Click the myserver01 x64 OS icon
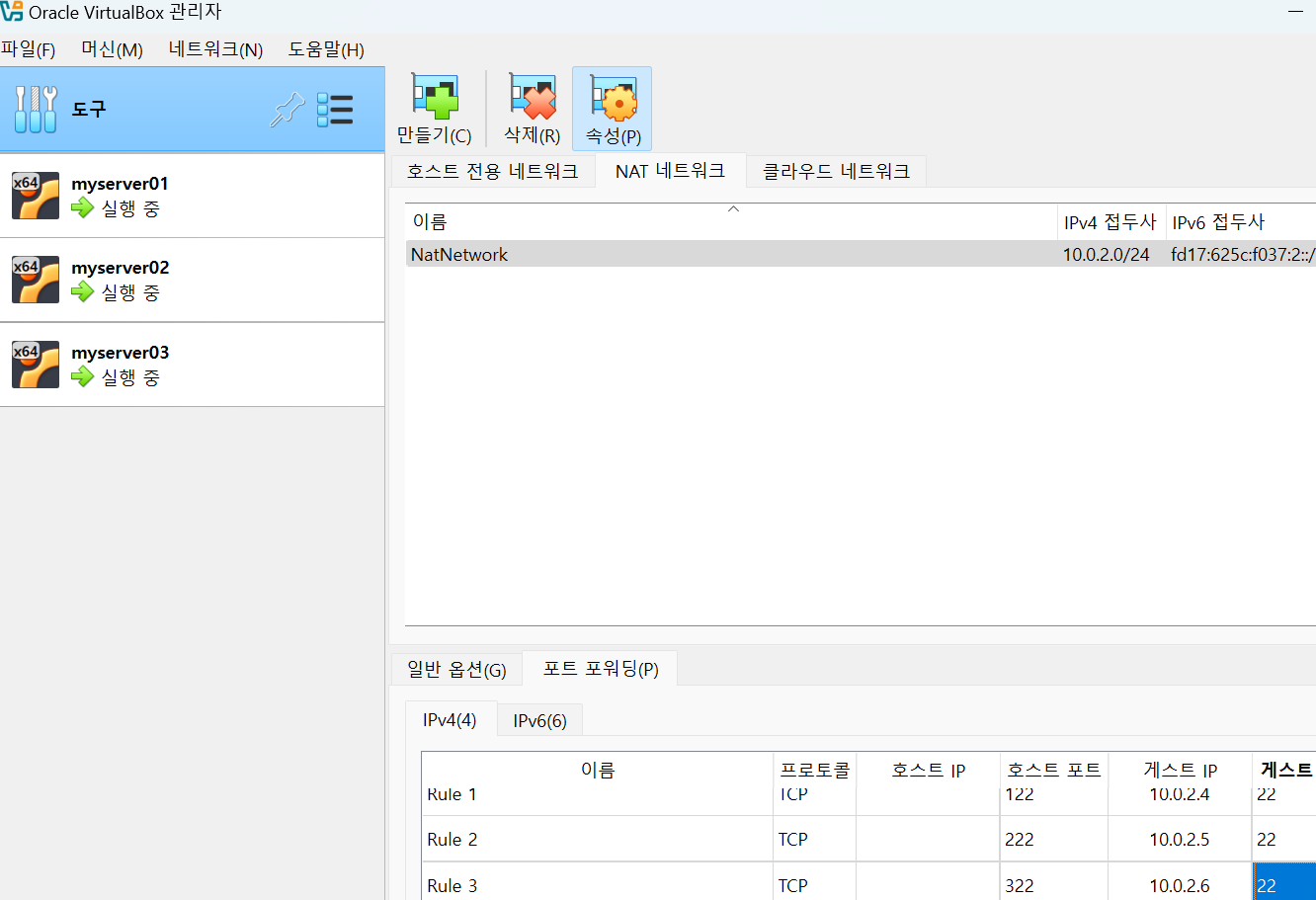Image resolution: width=1316 pixels, height=900 pixels. pos(36,196)
